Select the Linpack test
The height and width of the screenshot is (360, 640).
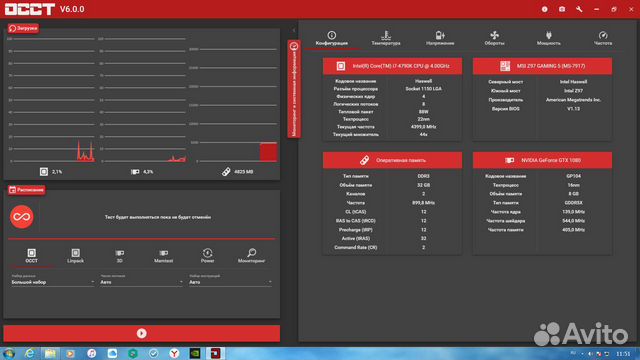click(x=76, y=256)
